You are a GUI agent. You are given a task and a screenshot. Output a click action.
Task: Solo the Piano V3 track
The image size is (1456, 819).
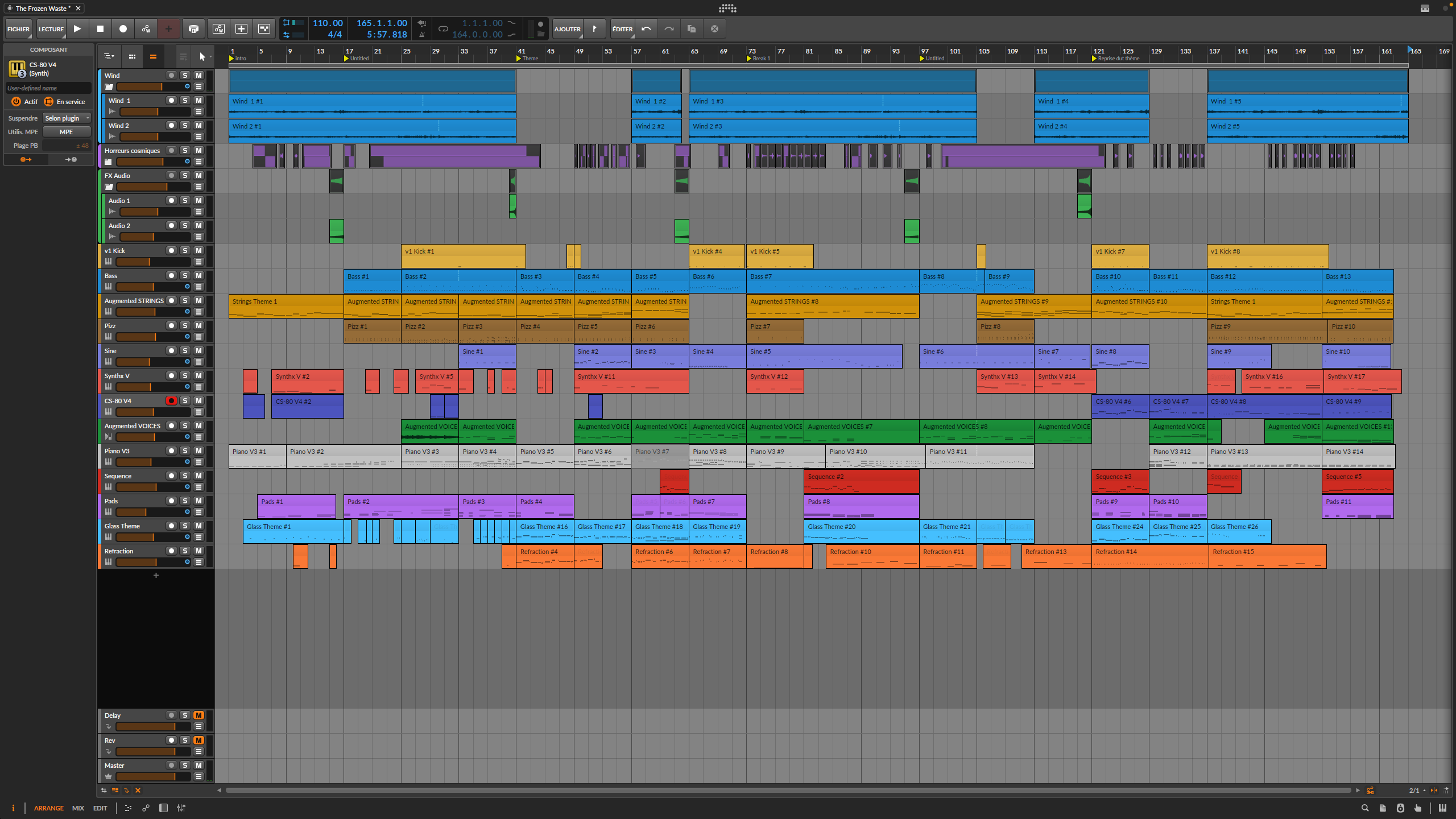185,451
